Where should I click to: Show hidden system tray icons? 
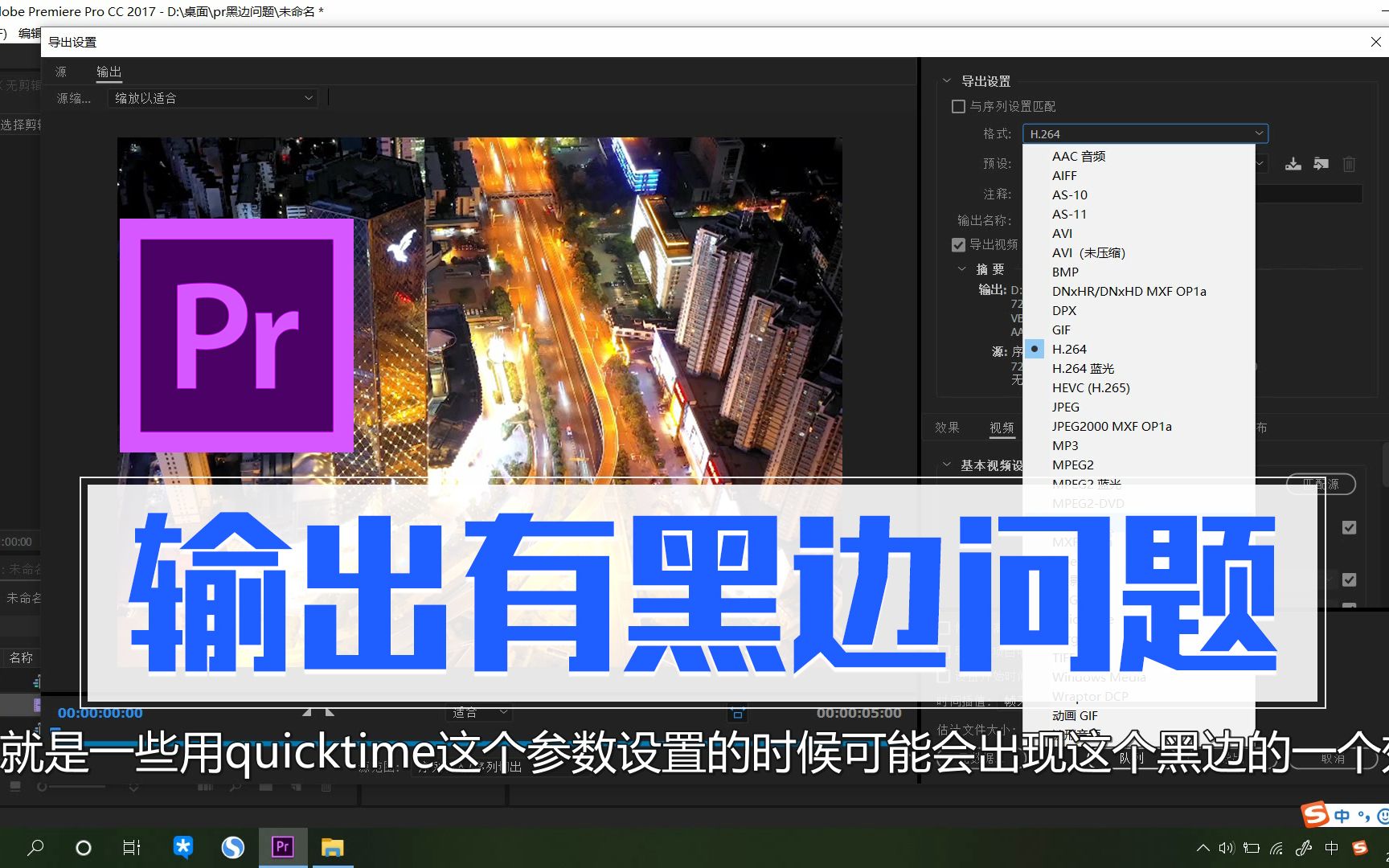(1203, 848)
